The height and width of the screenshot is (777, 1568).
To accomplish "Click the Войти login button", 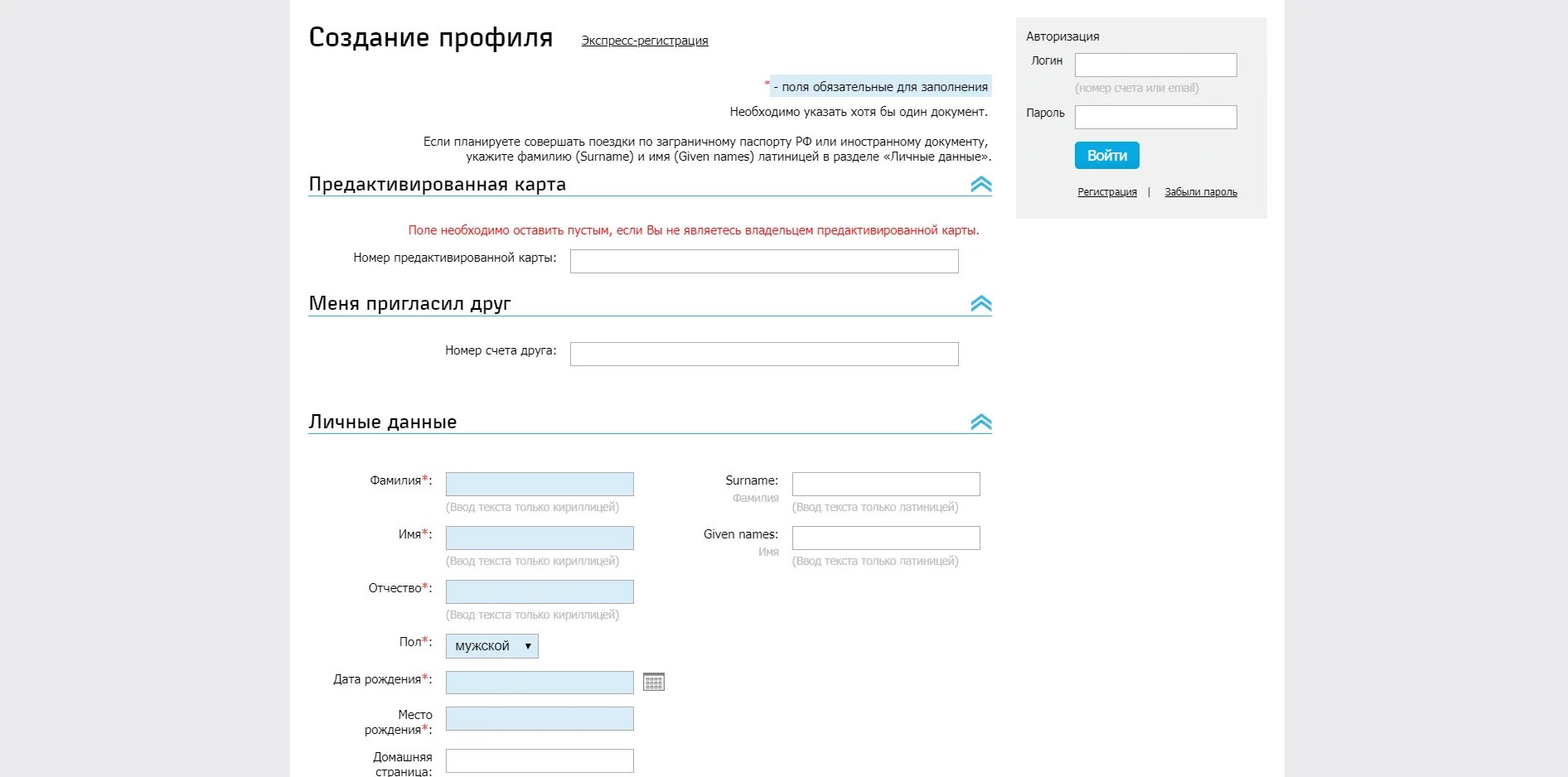I will [1107, 156].
